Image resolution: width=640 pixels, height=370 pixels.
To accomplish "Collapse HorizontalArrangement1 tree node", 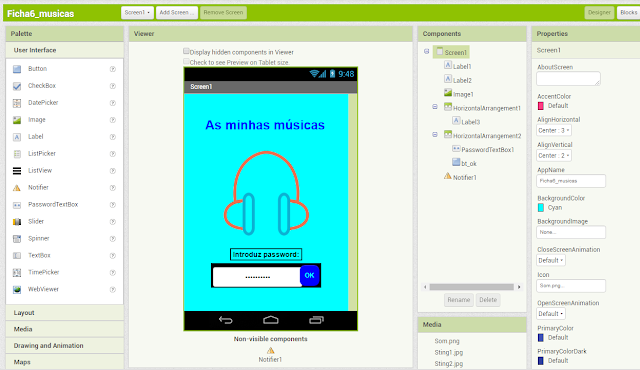I will tap(435, 107).
